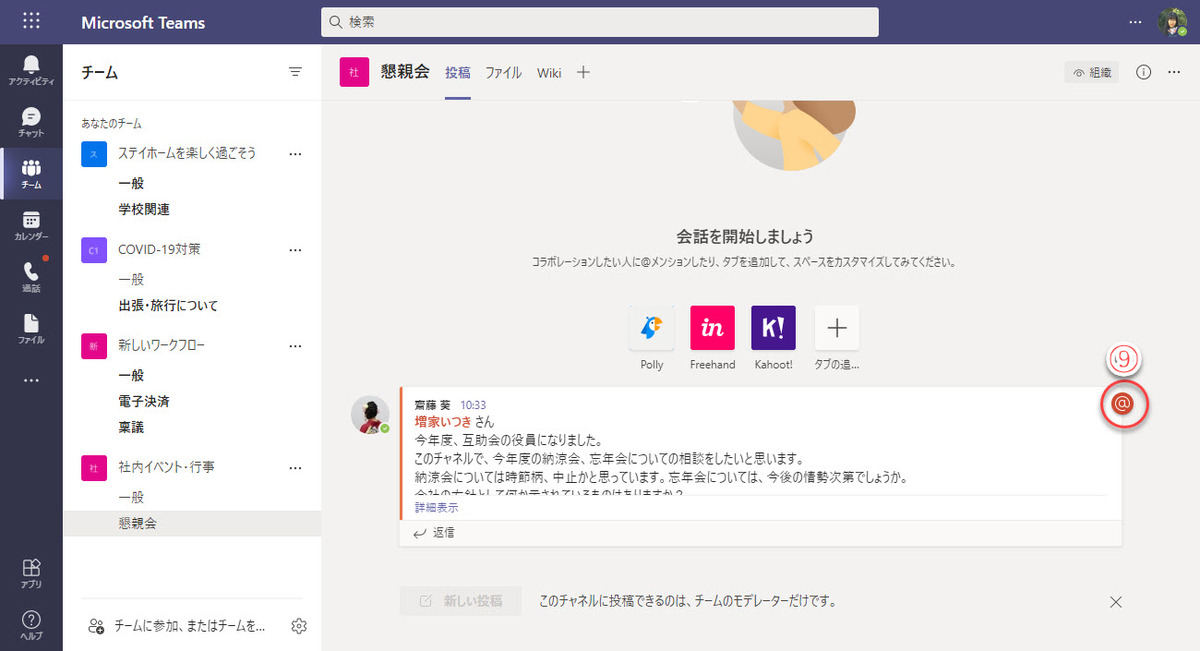Select the 社内イベント・行事 team
The width and height of the screenshot is (1200, 651).
(166, 466)
